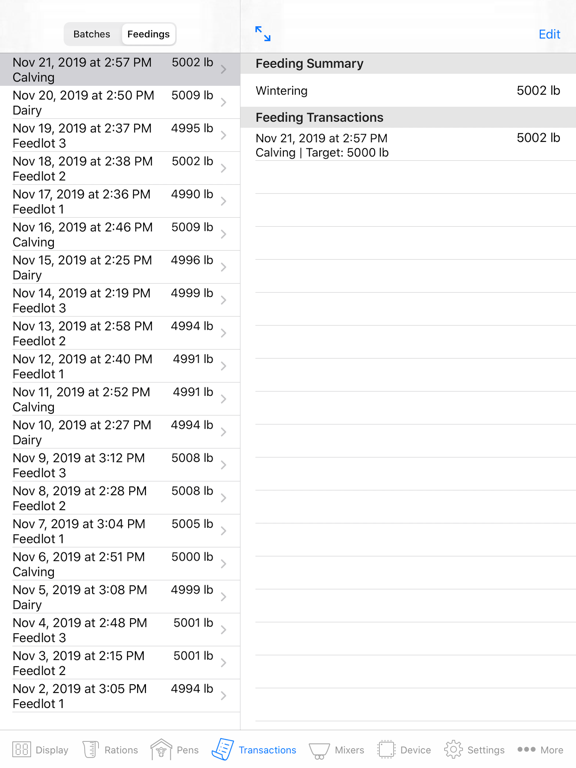This screenshot has height=768, width=576.
Task: Open the Pens barn icon
Action: pyautogui.click(x=161, y=749)
